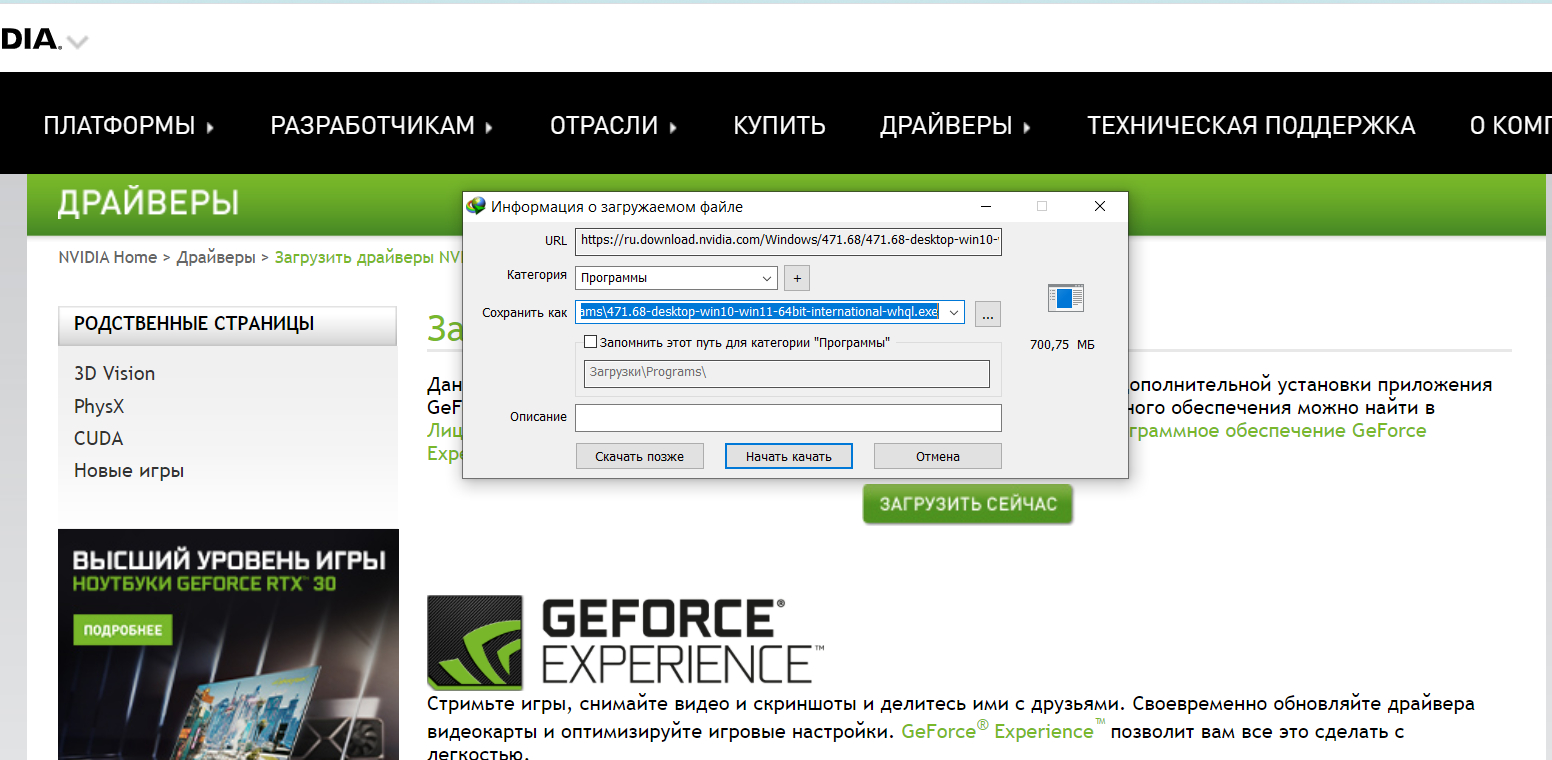Click the empty Описание field

788,417
